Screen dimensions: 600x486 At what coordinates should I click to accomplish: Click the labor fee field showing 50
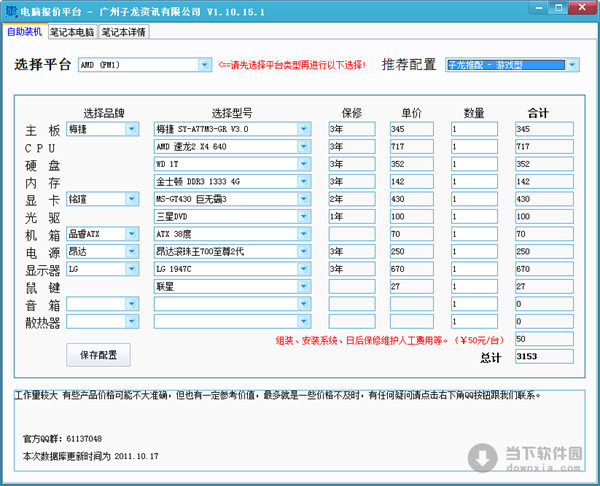coord(542,339)
